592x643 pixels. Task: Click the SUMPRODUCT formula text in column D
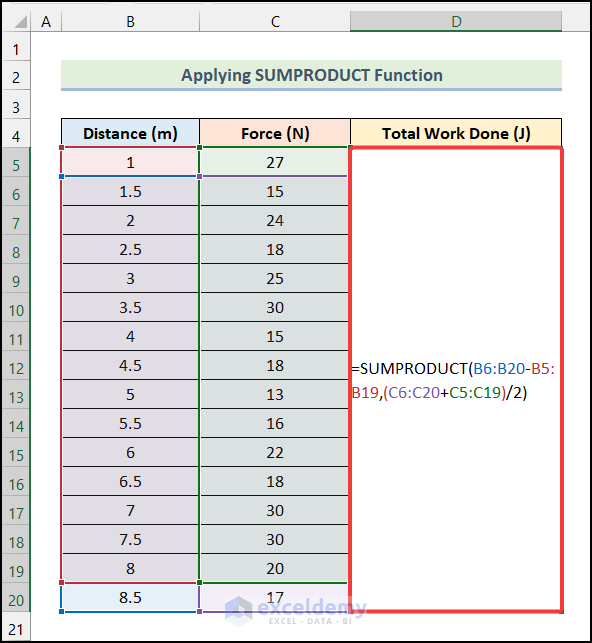click(x=453, y=381)
